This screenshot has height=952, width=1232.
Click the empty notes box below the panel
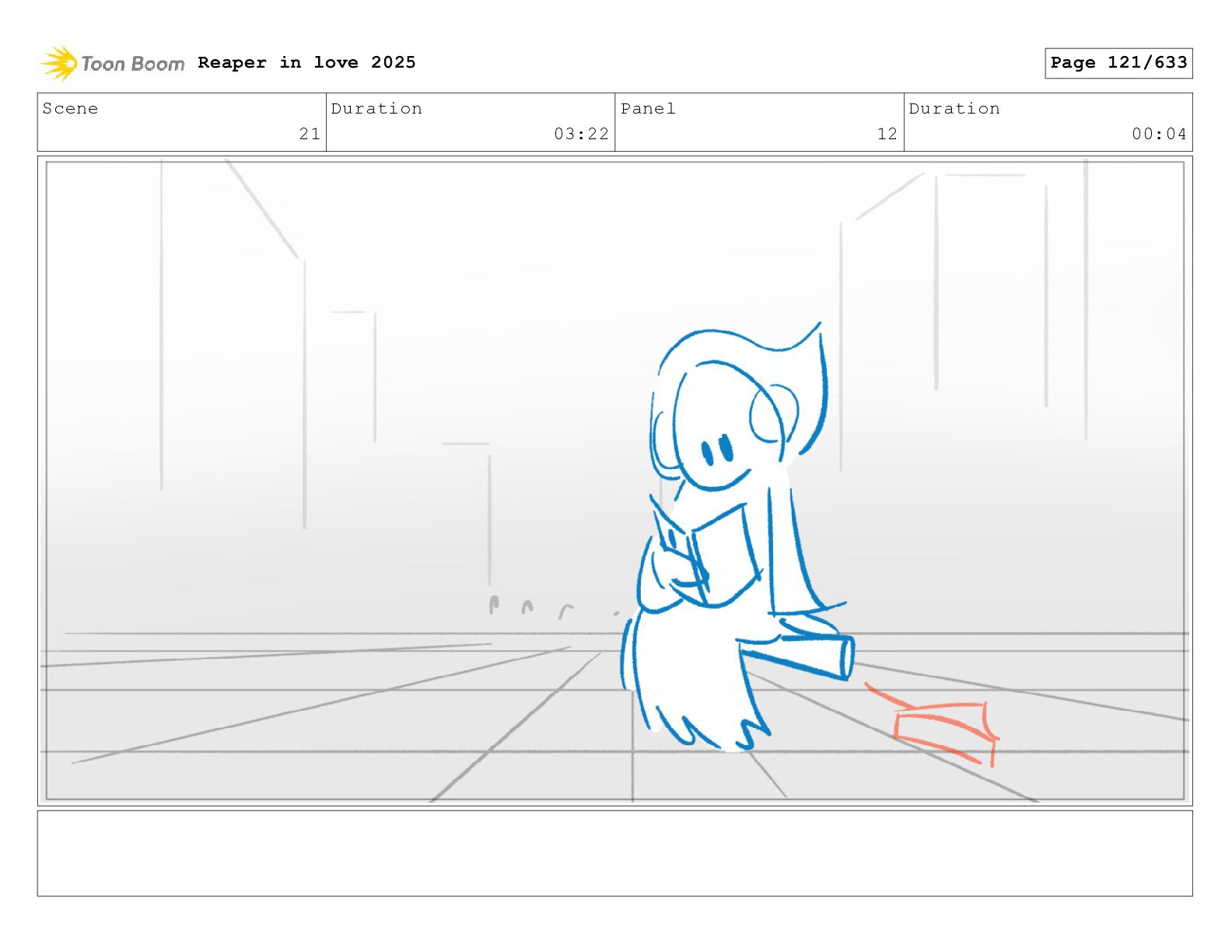tap(614, 853)
